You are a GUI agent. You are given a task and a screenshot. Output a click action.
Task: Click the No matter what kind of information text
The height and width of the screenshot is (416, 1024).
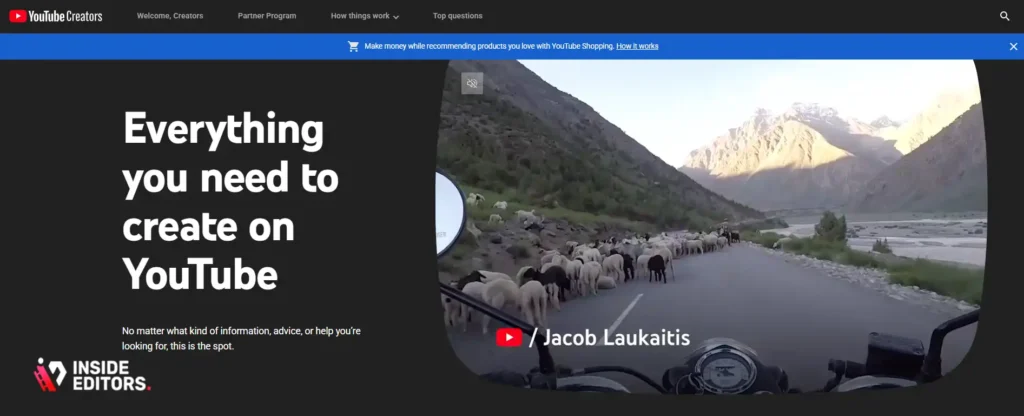[x=241, y=338]
